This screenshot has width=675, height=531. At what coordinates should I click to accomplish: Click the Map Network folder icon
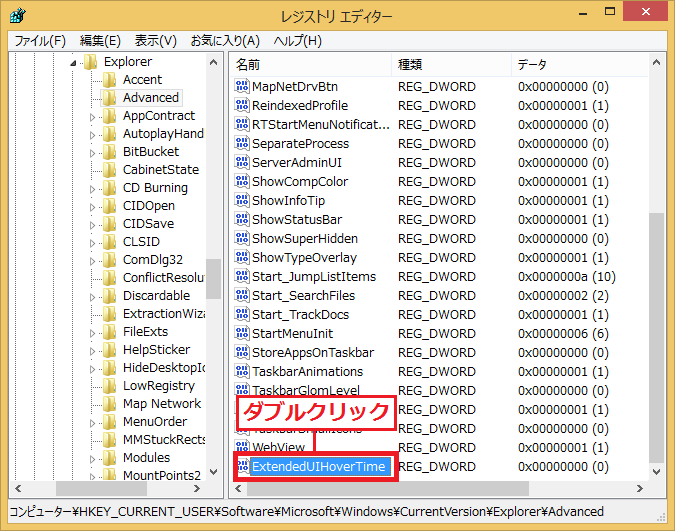(x=109, y=404)
